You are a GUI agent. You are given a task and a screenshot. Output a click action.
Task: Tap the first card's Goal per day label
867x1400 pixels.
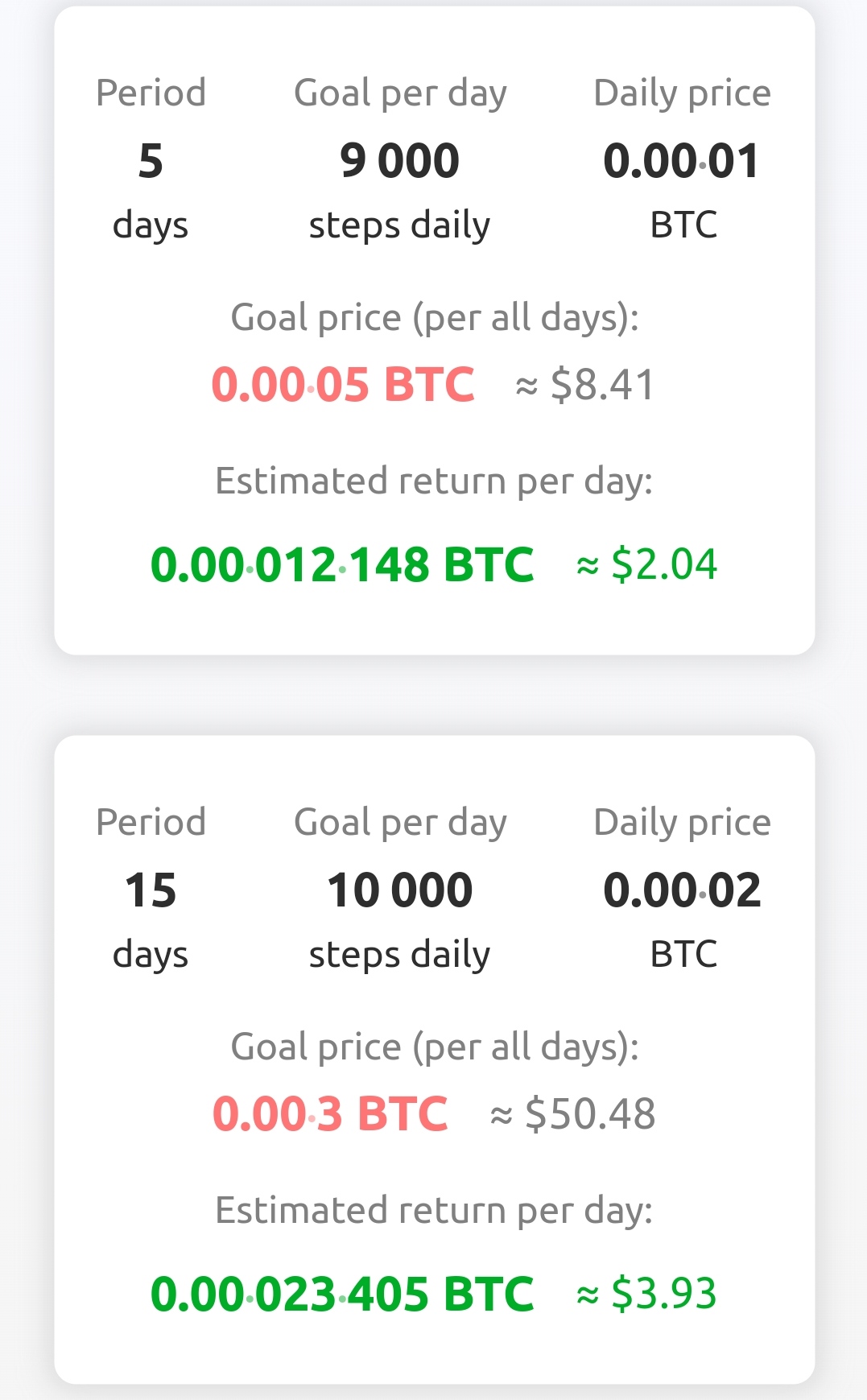click(x=400, y=94)
